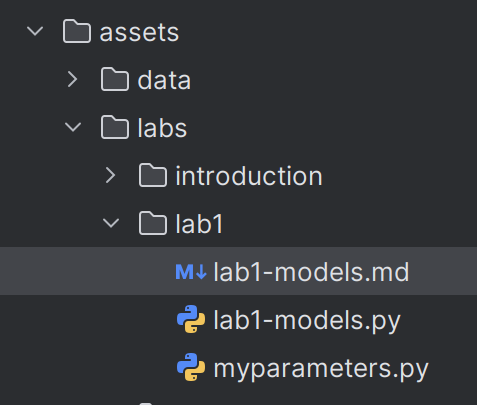Click the assets folder icon
Viewport: 477px width, 405px height.
(x=77, y=31)
